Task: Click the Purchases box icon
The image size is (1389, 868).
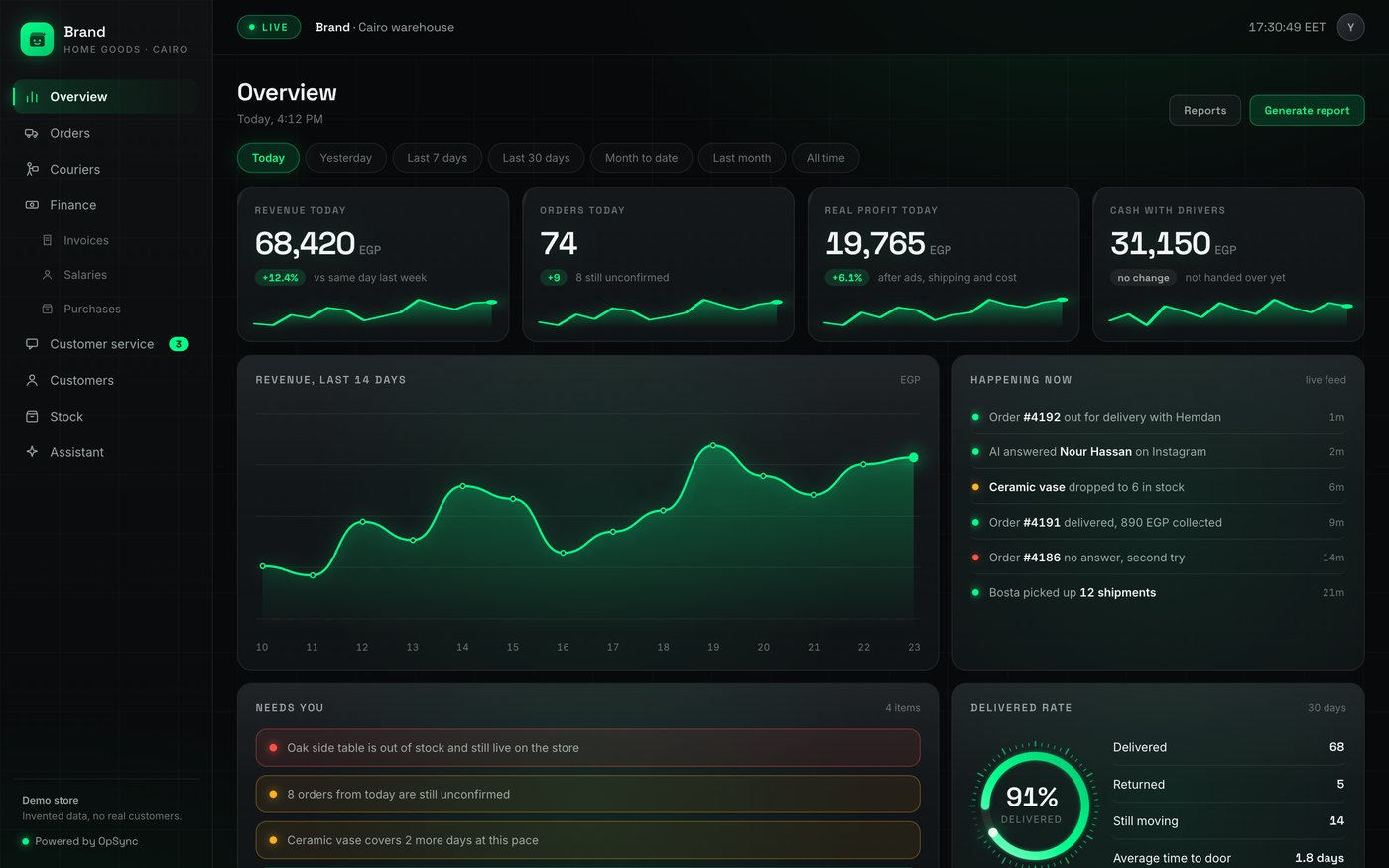Action: [x=47, y=309]
